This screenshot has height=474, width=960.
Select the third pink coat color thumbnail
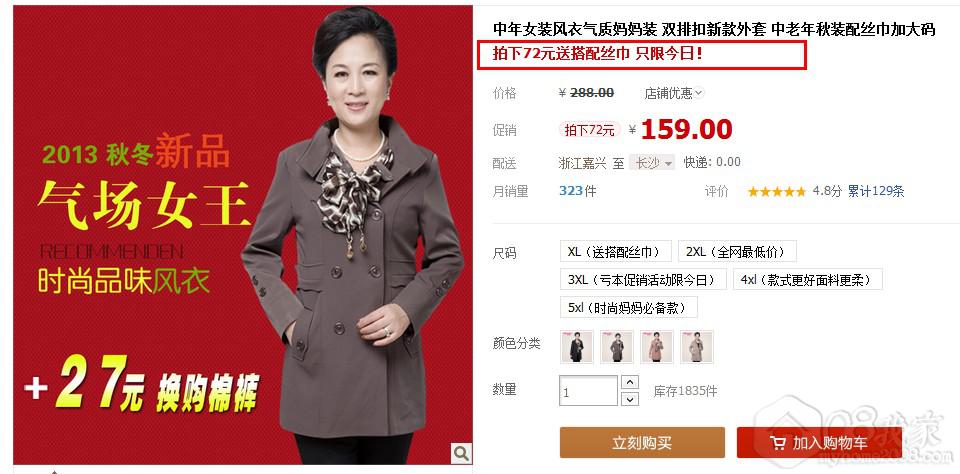656,347
